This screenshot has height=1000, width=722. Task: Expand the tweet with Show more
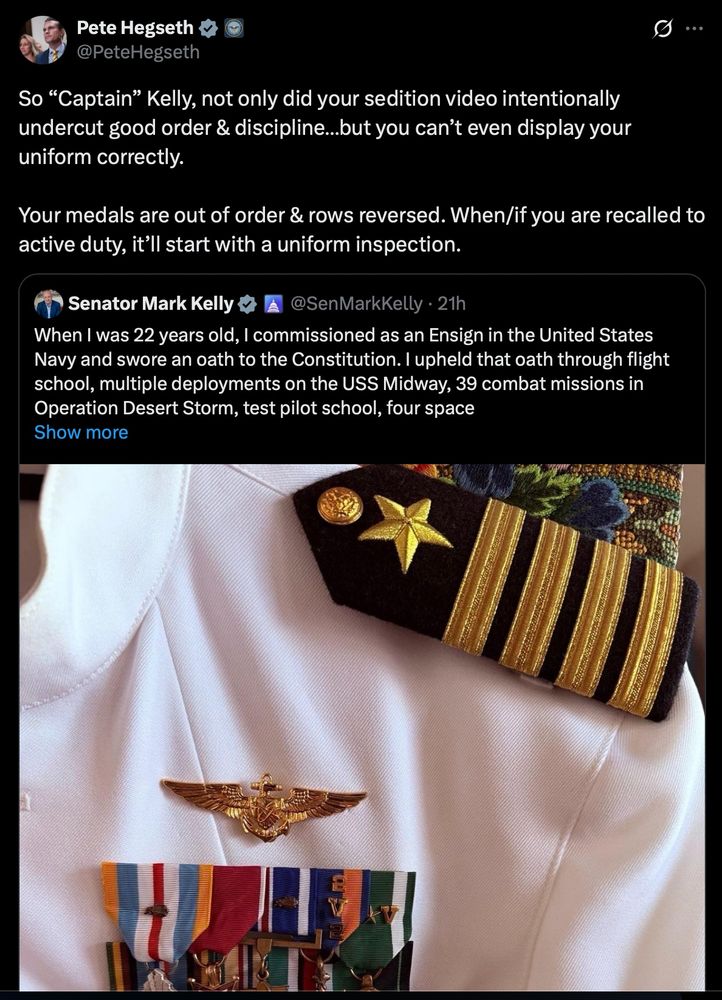click(x=81, y=432)
